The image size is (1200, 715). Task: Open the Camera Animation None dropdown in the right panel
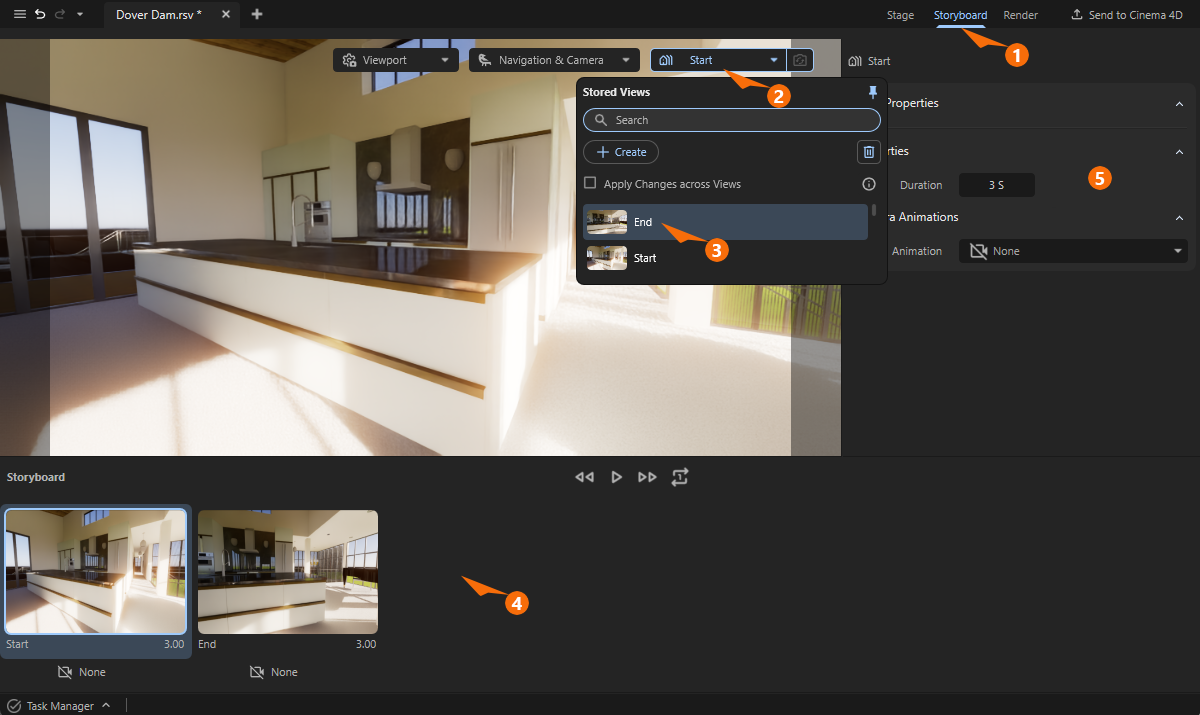point(1072,251)
